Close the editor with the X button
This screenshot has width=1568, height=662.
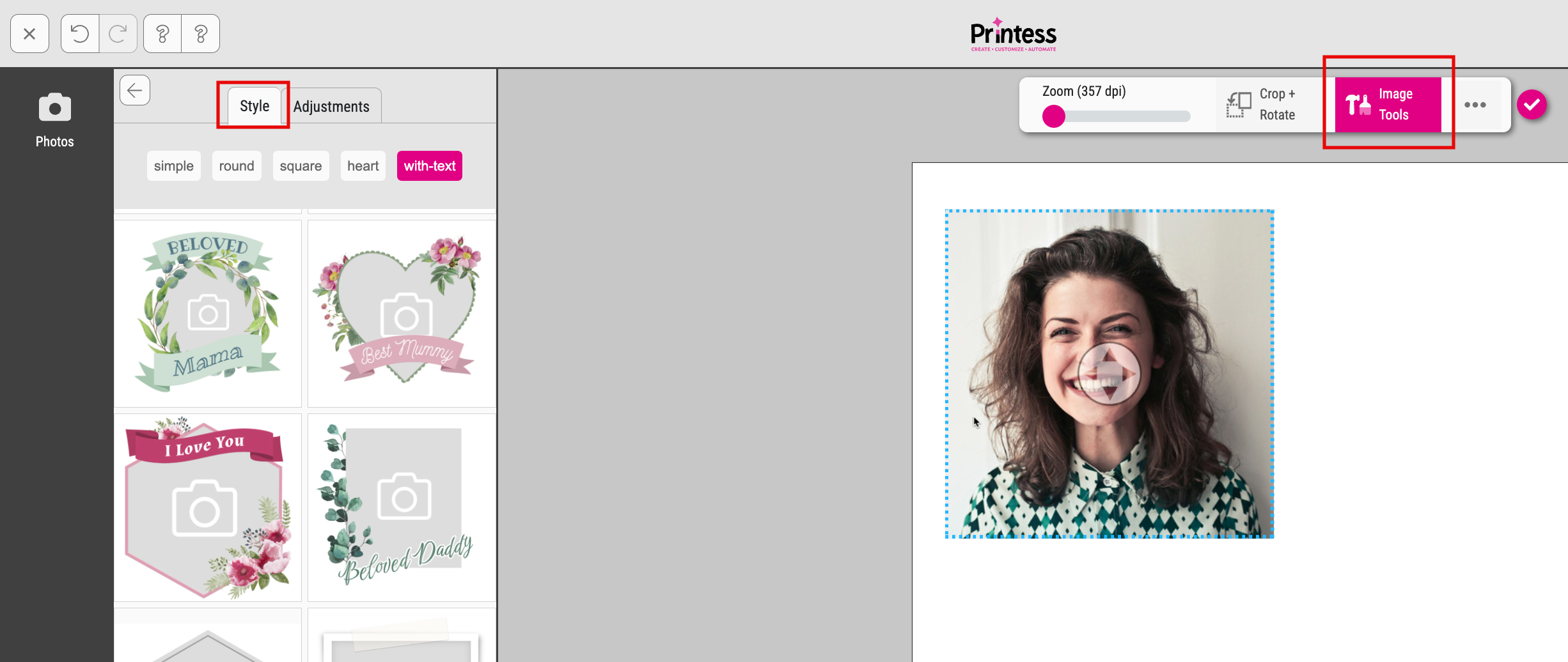click(x=29, y=34)
